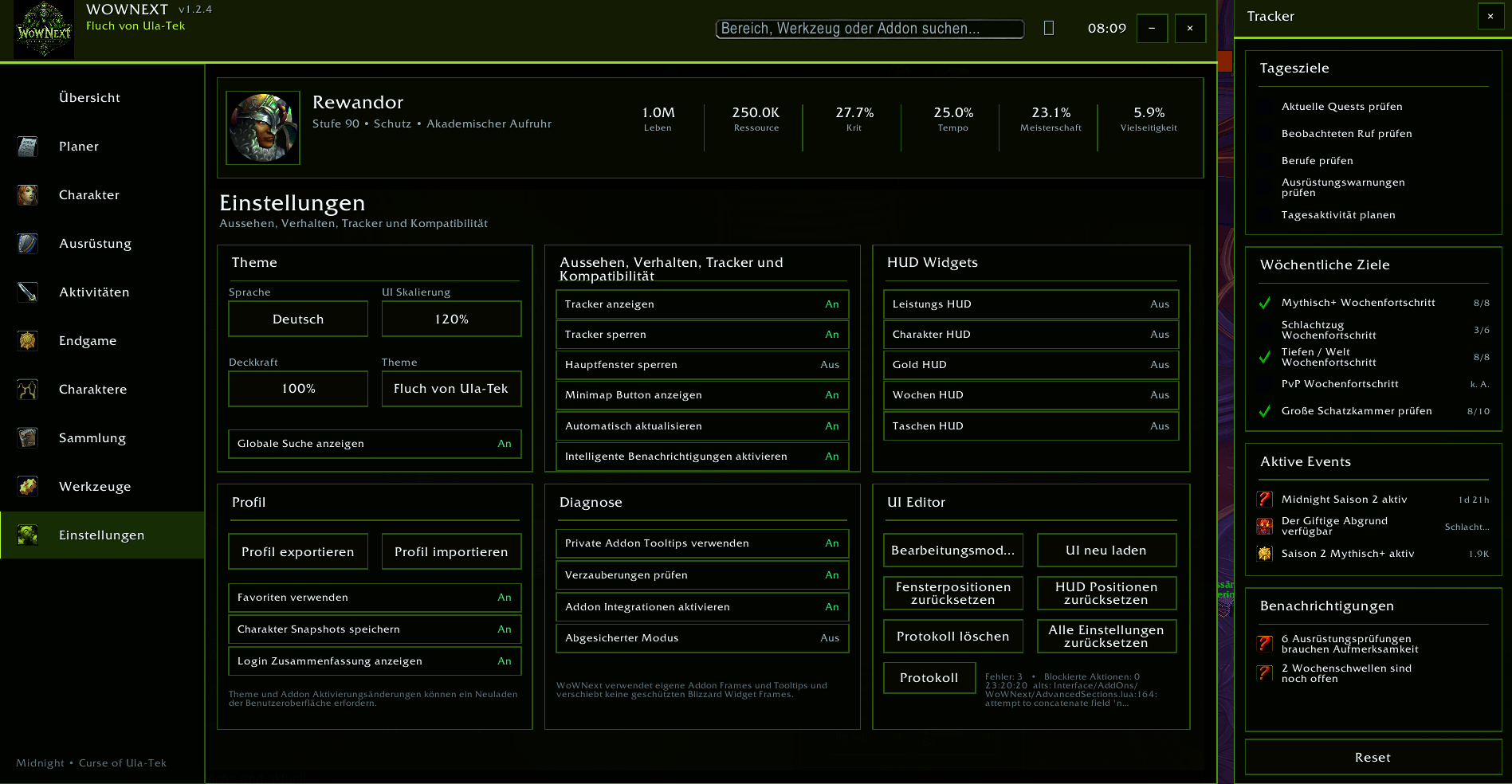Click the Midnight Saison 2 event icon
Image resolution: width=1512 pixels, height=784 pixels.
tap(1265, 500)
